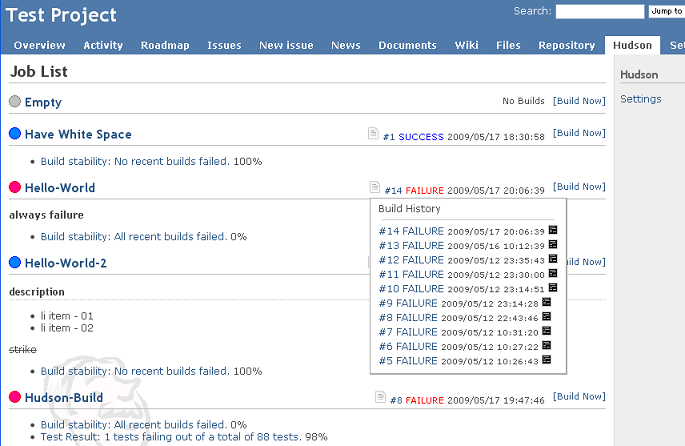Viewport: 685px width, 446px height.
Task: Open the News tab
Action: [x=346, y=45]
